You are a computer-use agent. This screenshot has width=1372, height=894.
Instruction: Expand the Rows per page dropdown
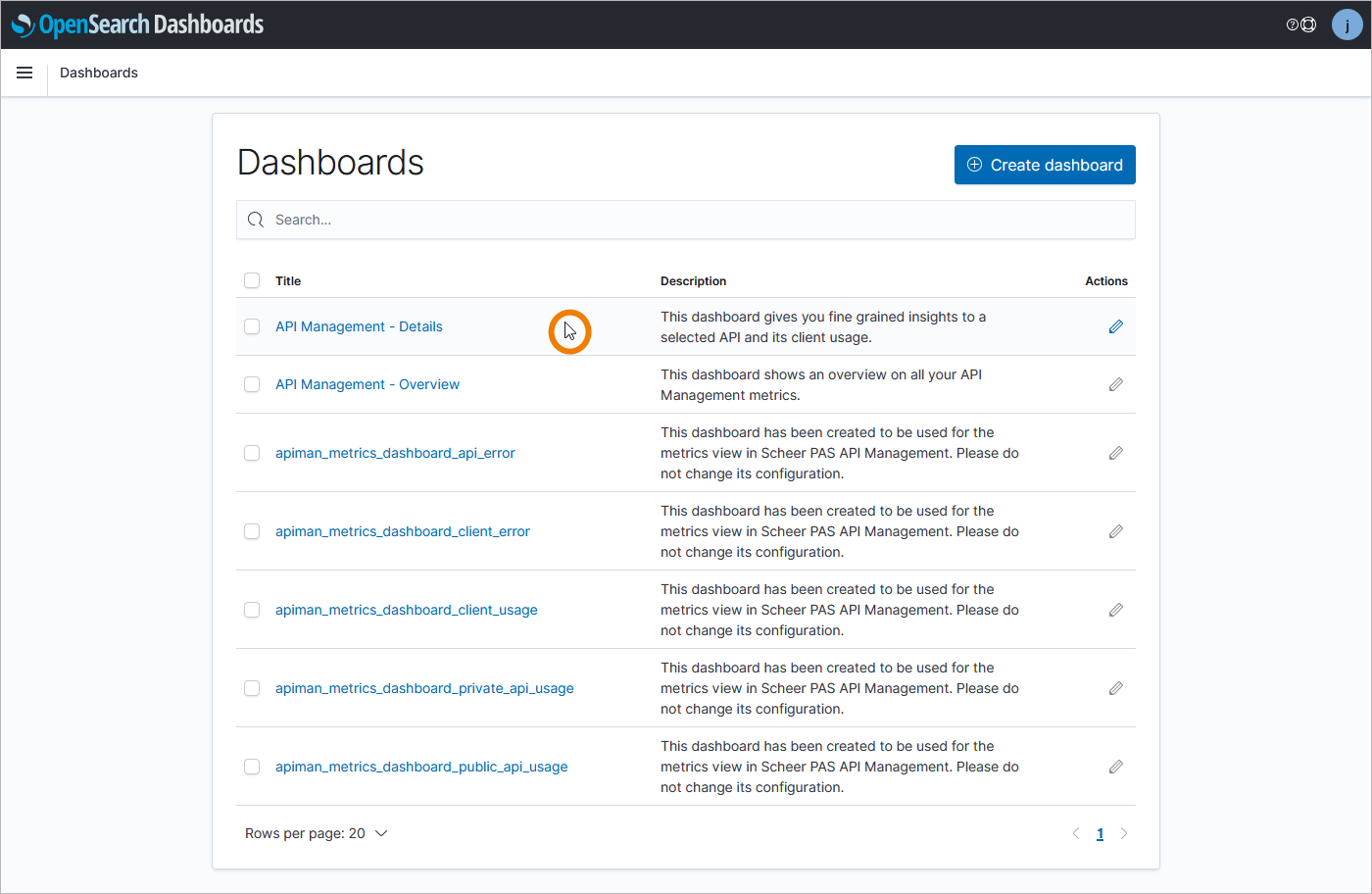316,833
